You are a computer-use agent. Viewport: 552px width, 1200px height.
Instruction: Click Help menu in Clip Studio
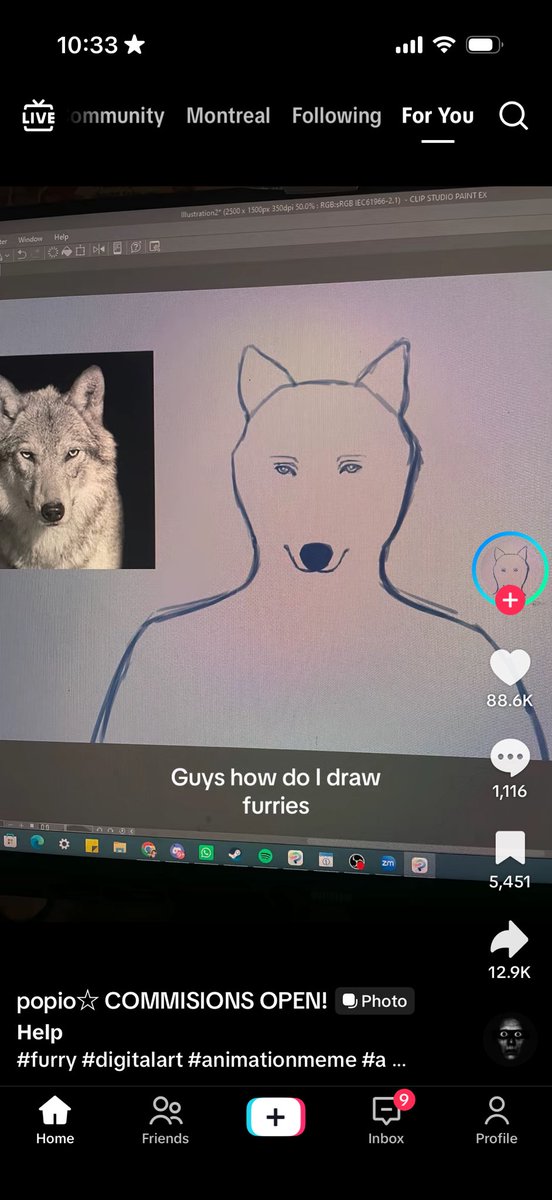tap(61, 237)
